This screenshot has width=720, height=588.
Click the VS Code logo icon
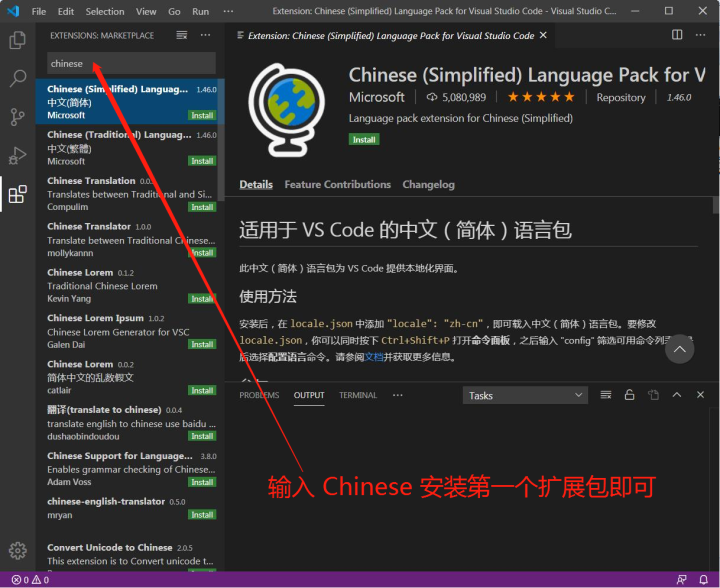tap(13, 11)
